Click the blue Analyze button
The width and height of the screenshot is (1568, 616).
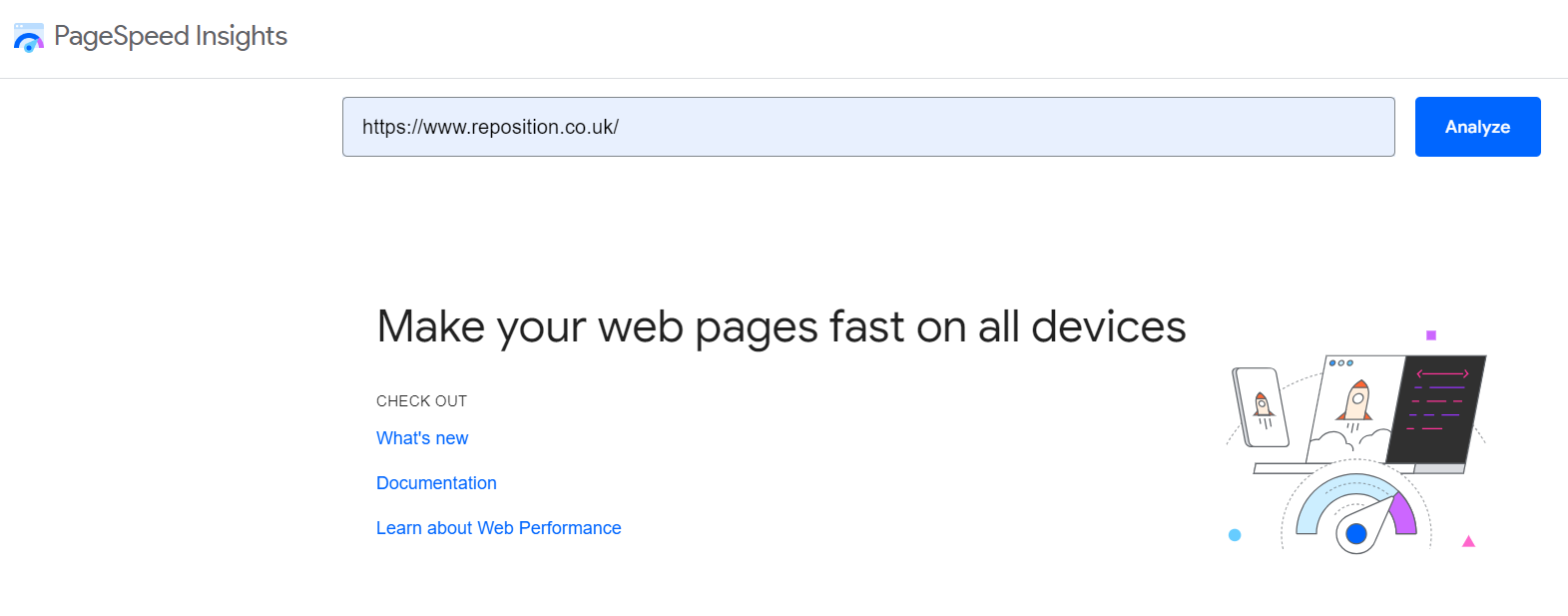(1477, 127)
